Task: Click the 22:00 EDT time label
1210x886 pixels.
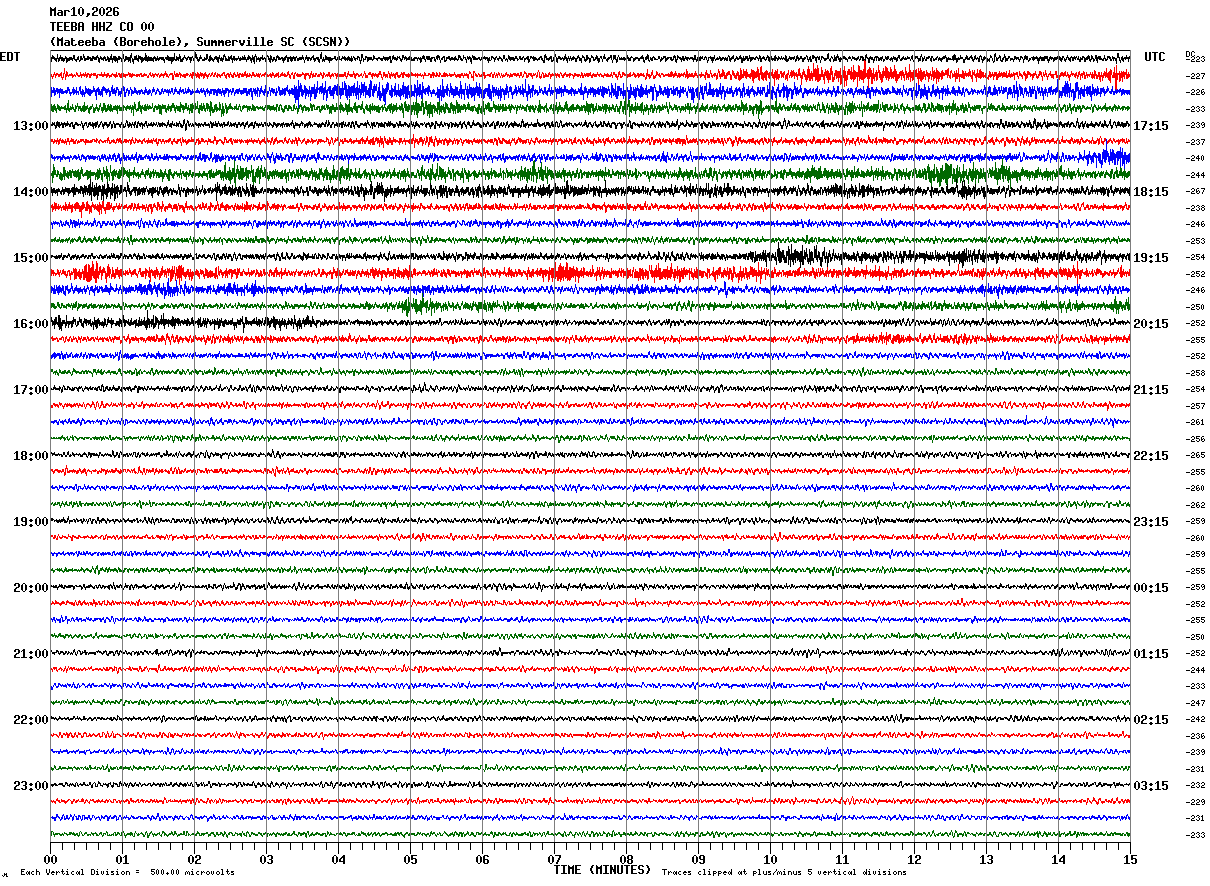Action: (31, 720)
